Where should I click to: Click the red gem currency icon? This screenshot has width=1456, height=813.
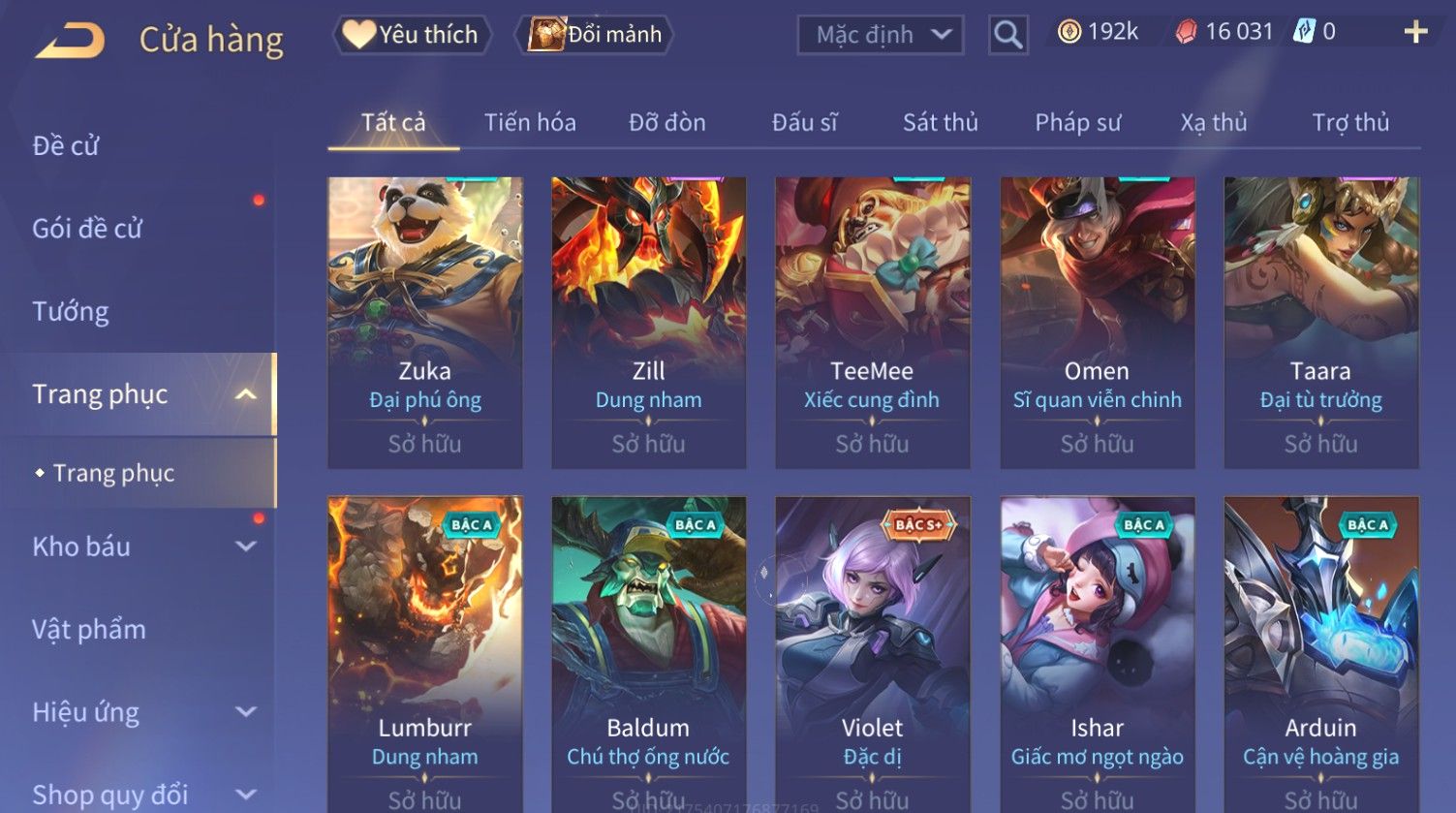click(1186, 32)
